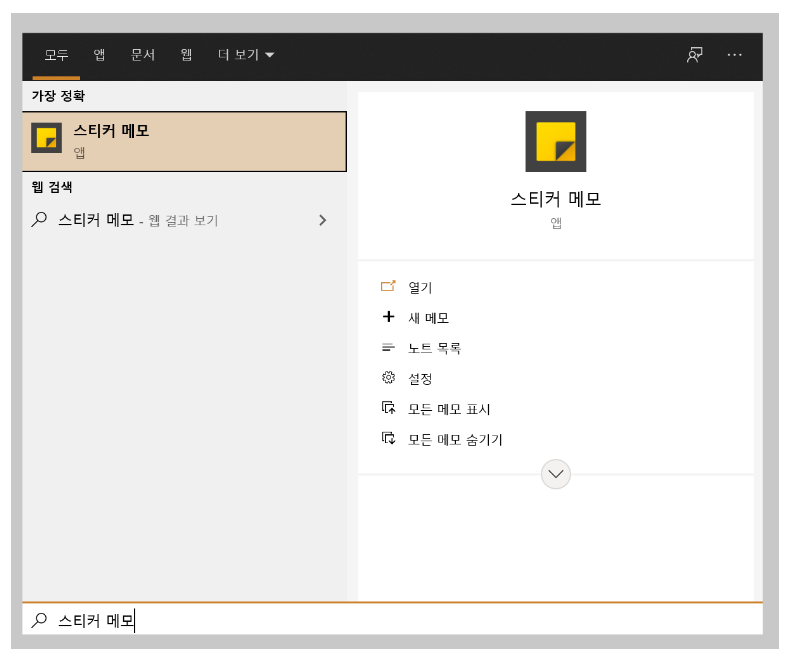This screenshot has width=790, height=656.
Task: Click the gear icon beside 설정
Action: click(x=388, y=377)
